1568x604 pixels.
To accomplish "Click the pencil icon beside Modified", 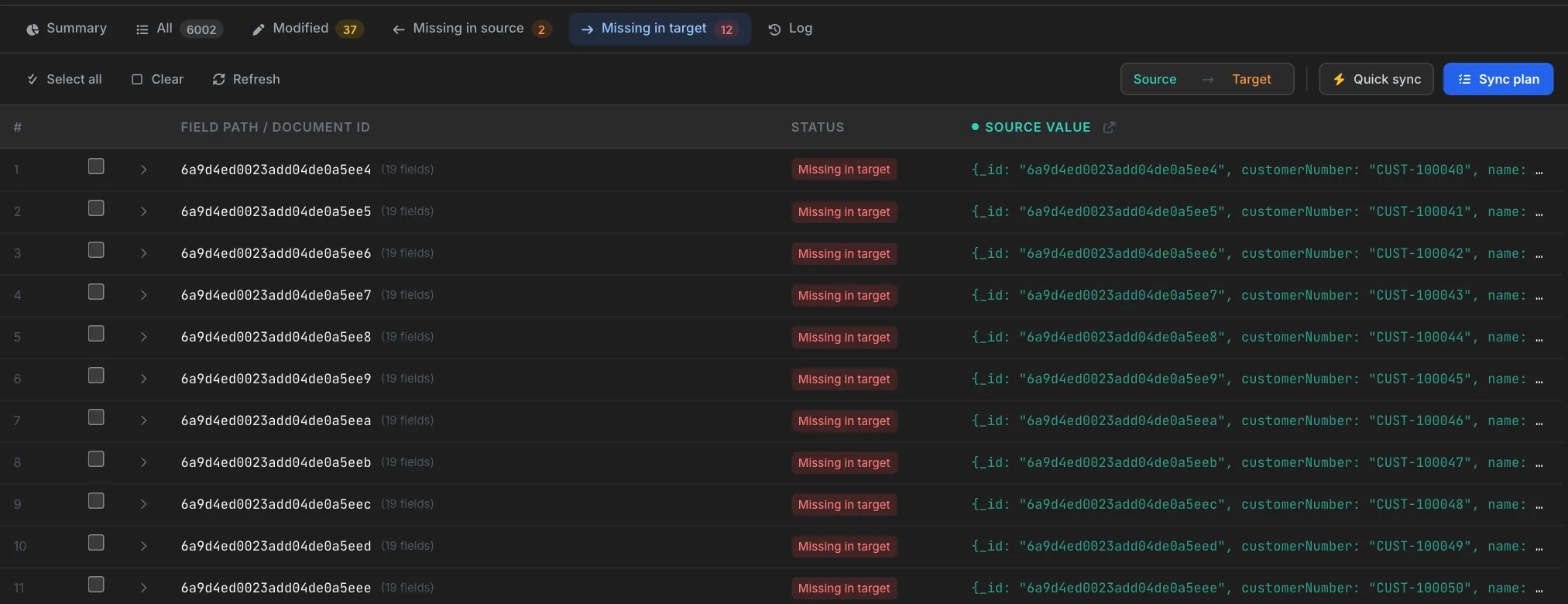I will [x=259, y=29].
